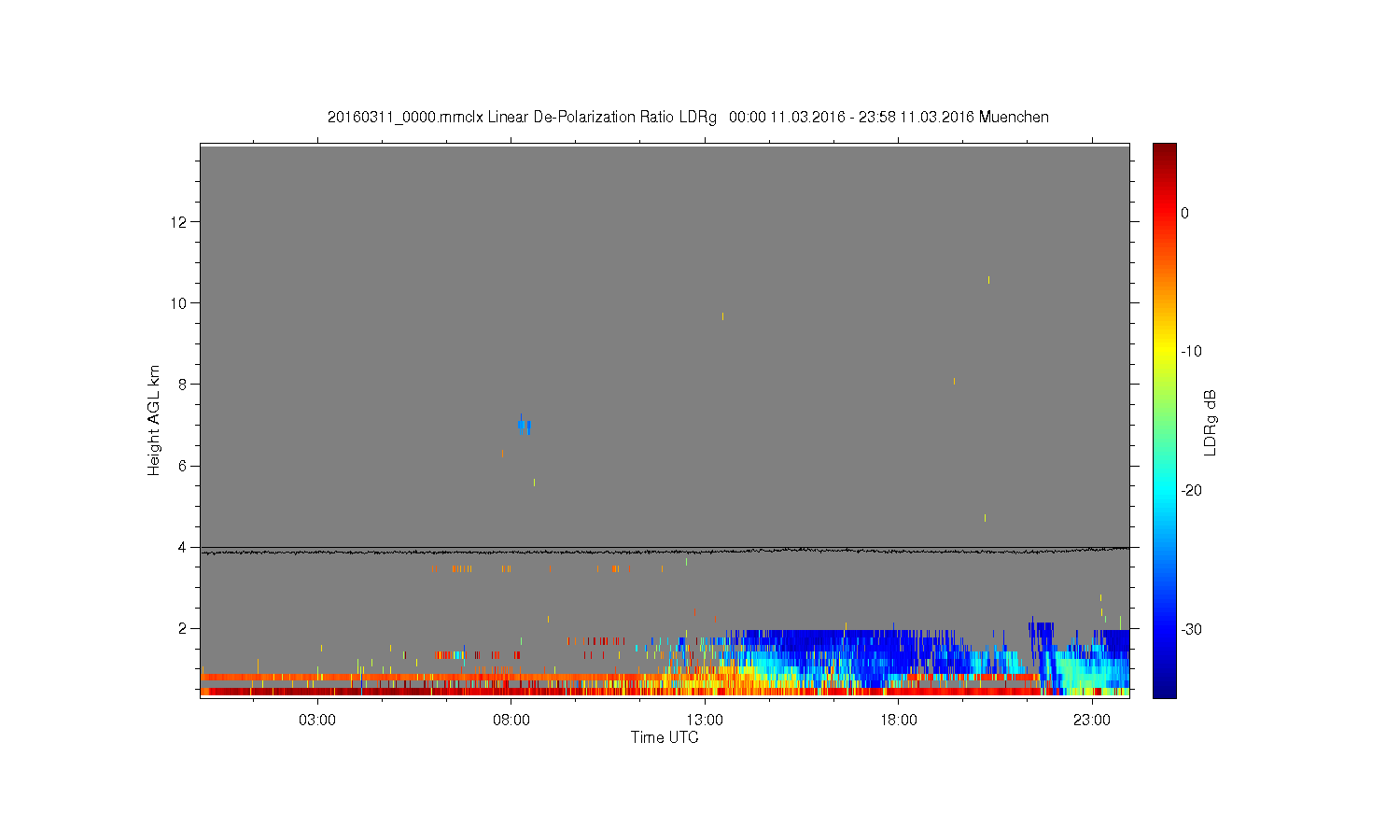Click the 'Time UTC' x-axis label

[665, 737]
